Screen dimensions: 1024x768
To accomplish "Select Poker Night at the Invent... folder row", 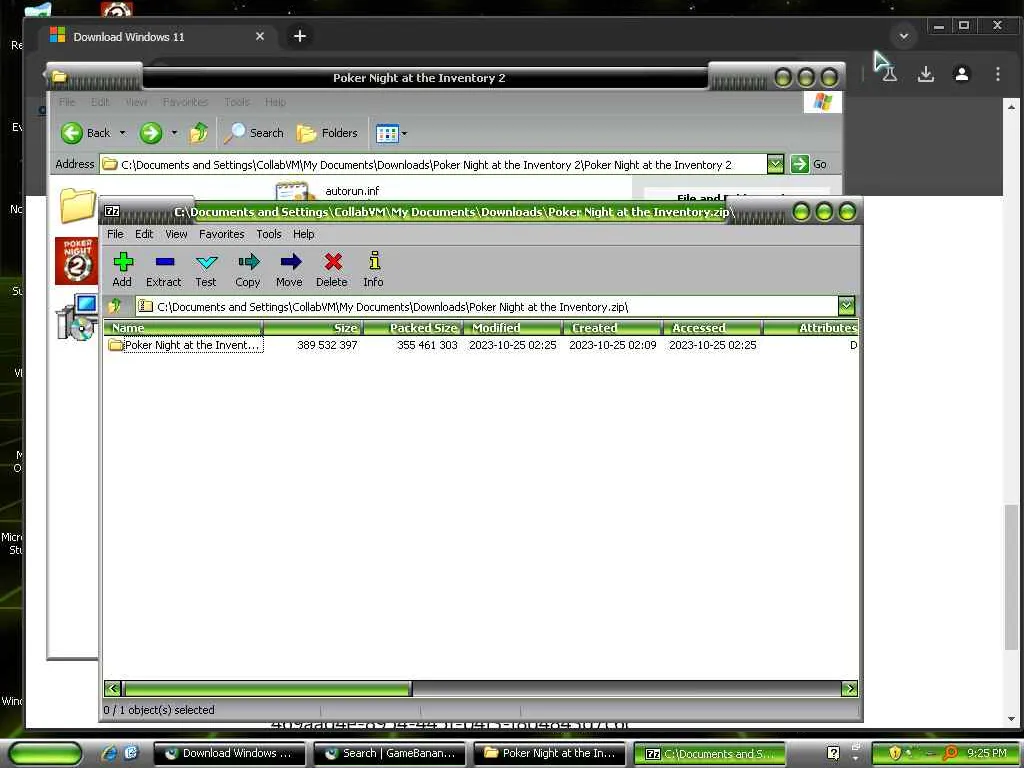I will 185,345.
